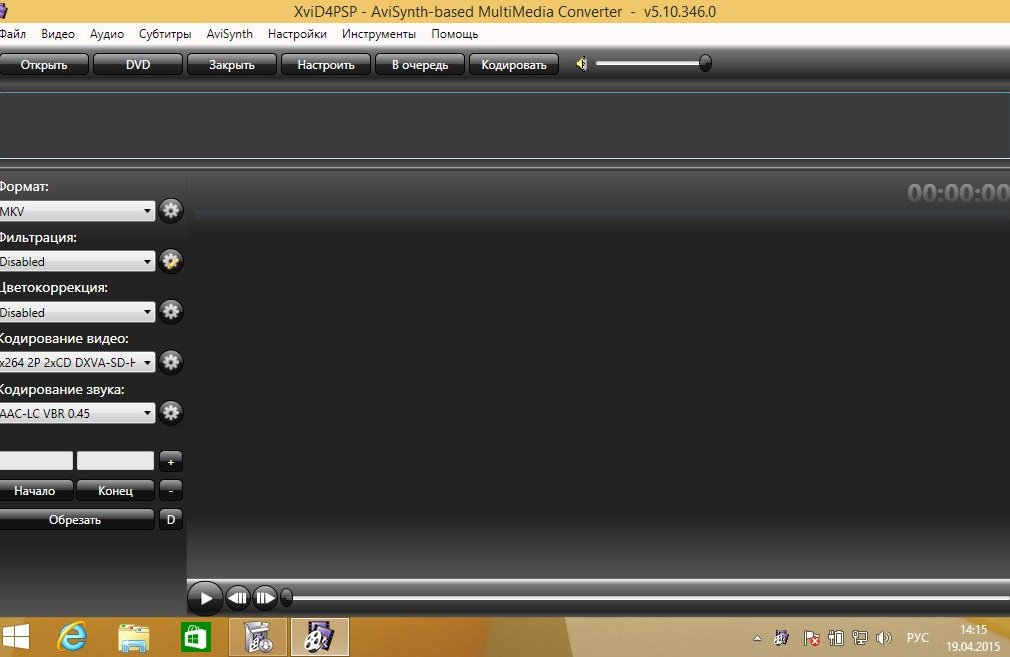The height and width of the screenshot is (657, 1010).
Task: Open the Action Center flag icon in the tray
Action: (x=812, y=638)
